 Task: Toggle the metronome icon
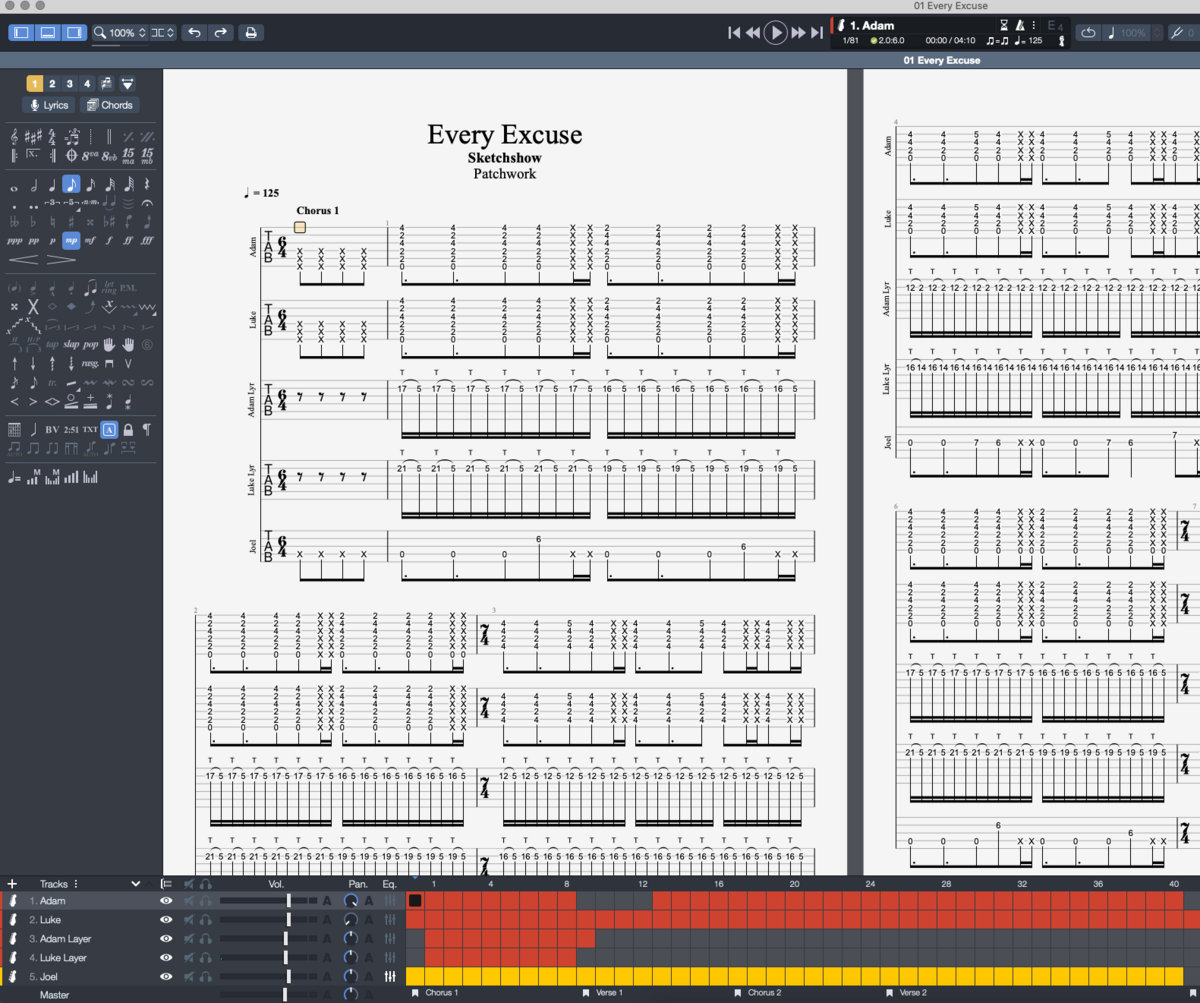tap(1019, 25)
